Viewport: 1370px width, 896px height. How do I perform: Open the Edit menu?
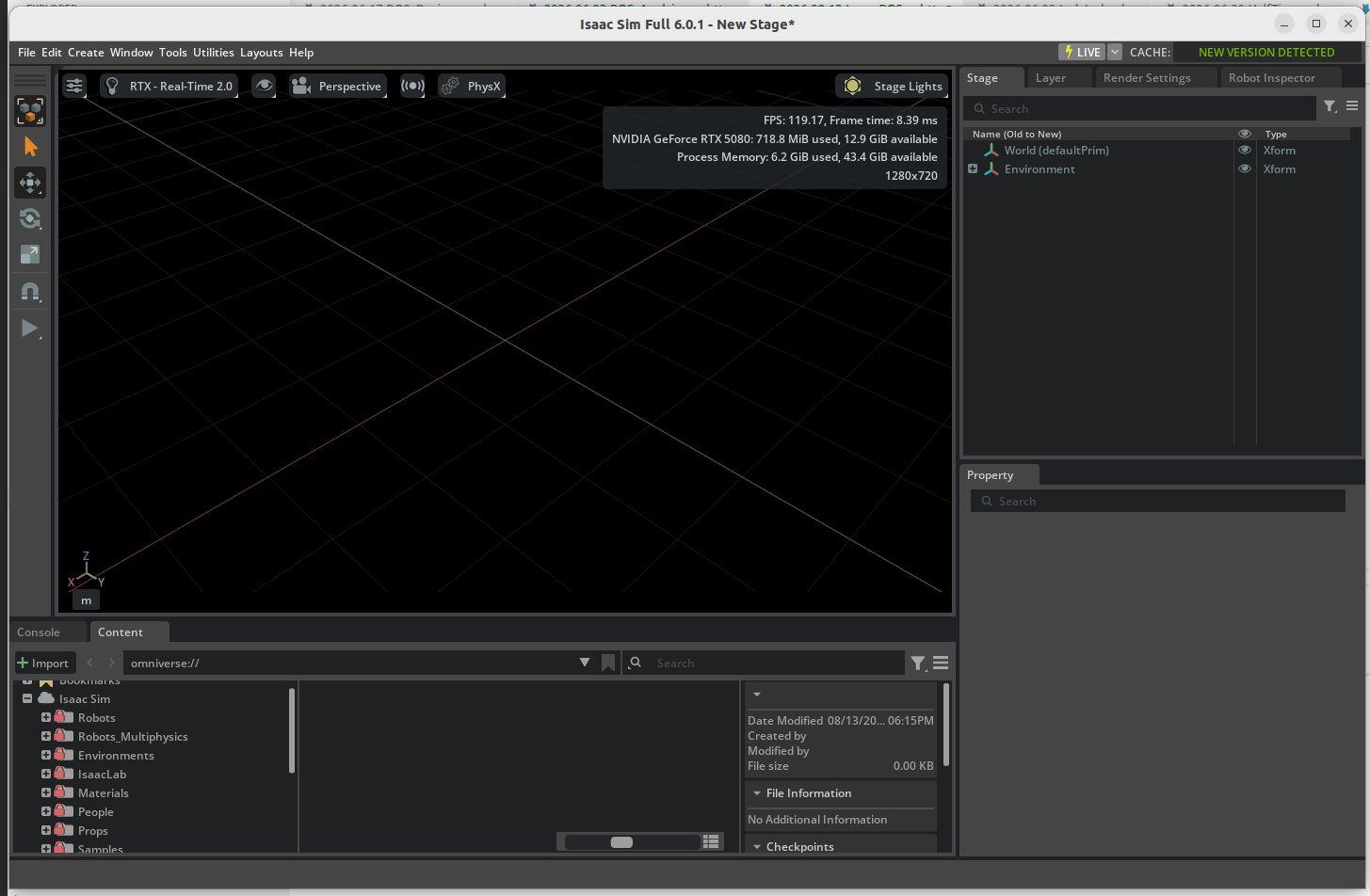52,53
